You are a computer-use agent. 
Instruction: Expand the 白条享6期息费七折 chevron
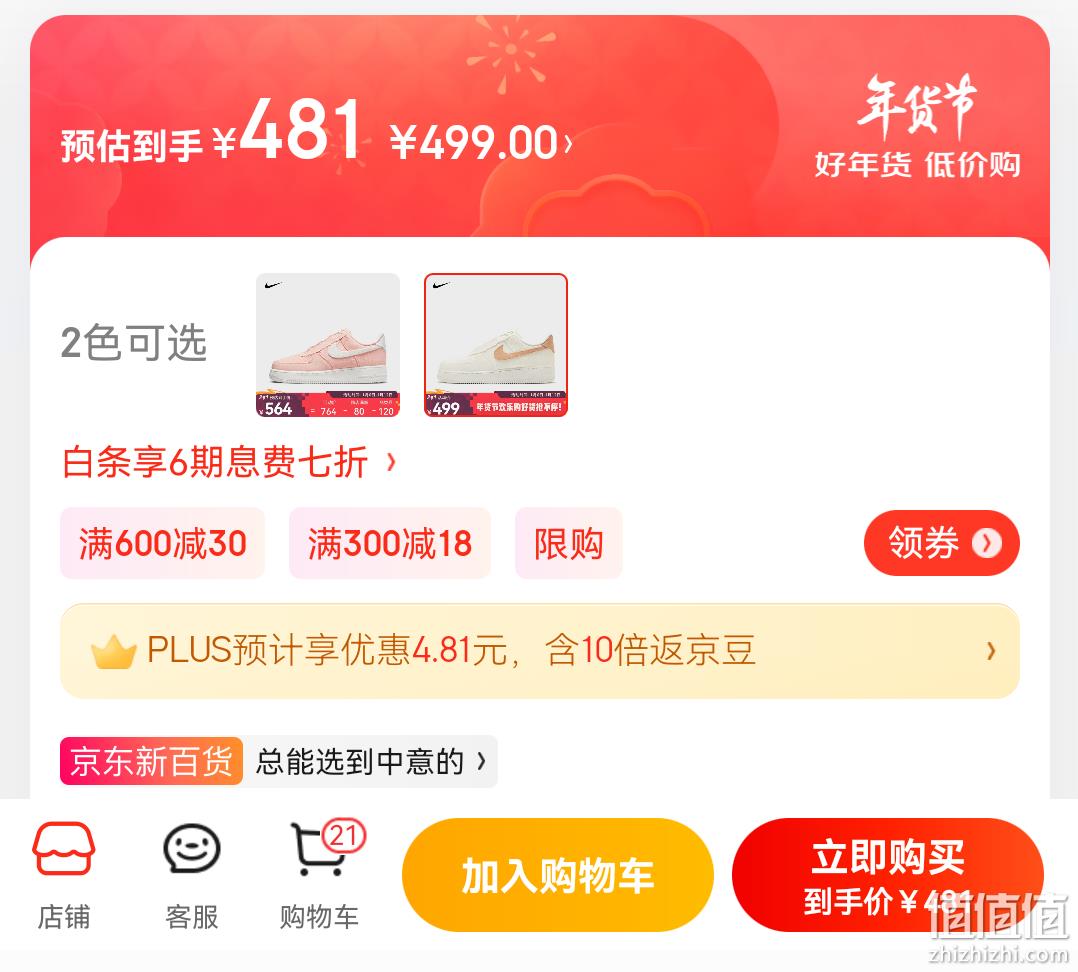click(390, 461)
